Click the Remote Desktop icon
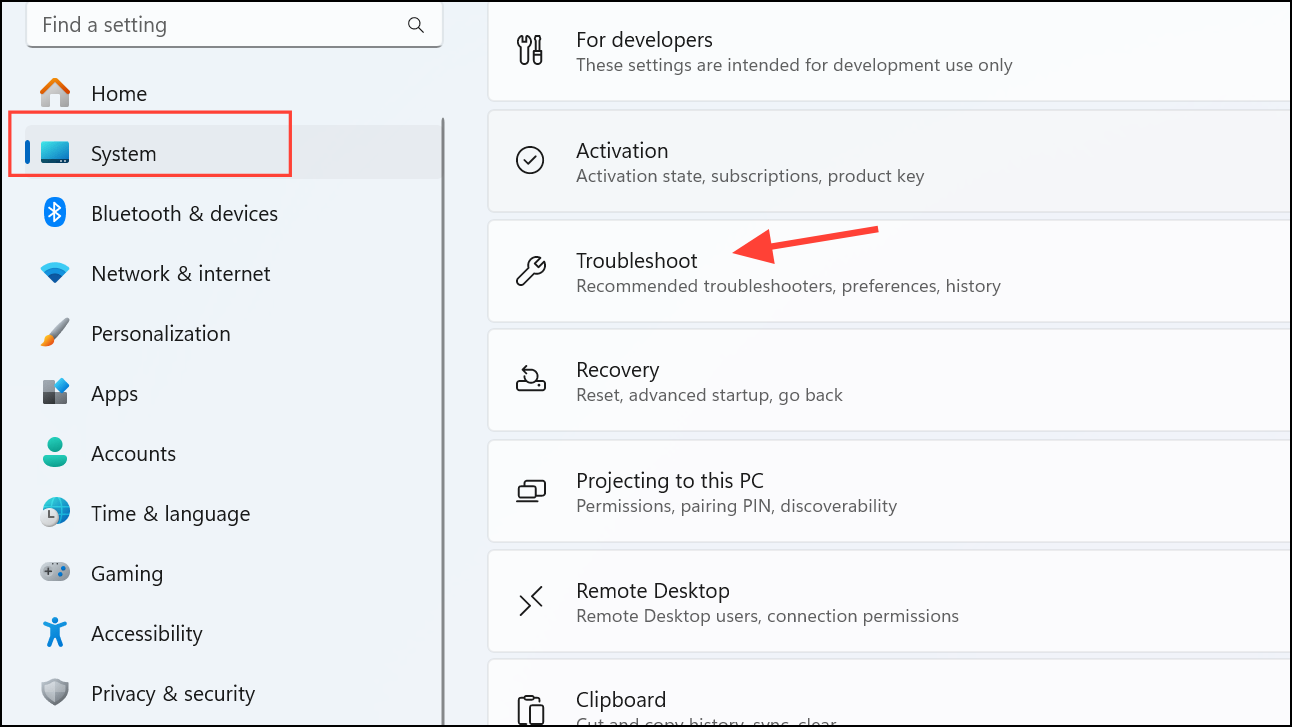 [531, 601]
